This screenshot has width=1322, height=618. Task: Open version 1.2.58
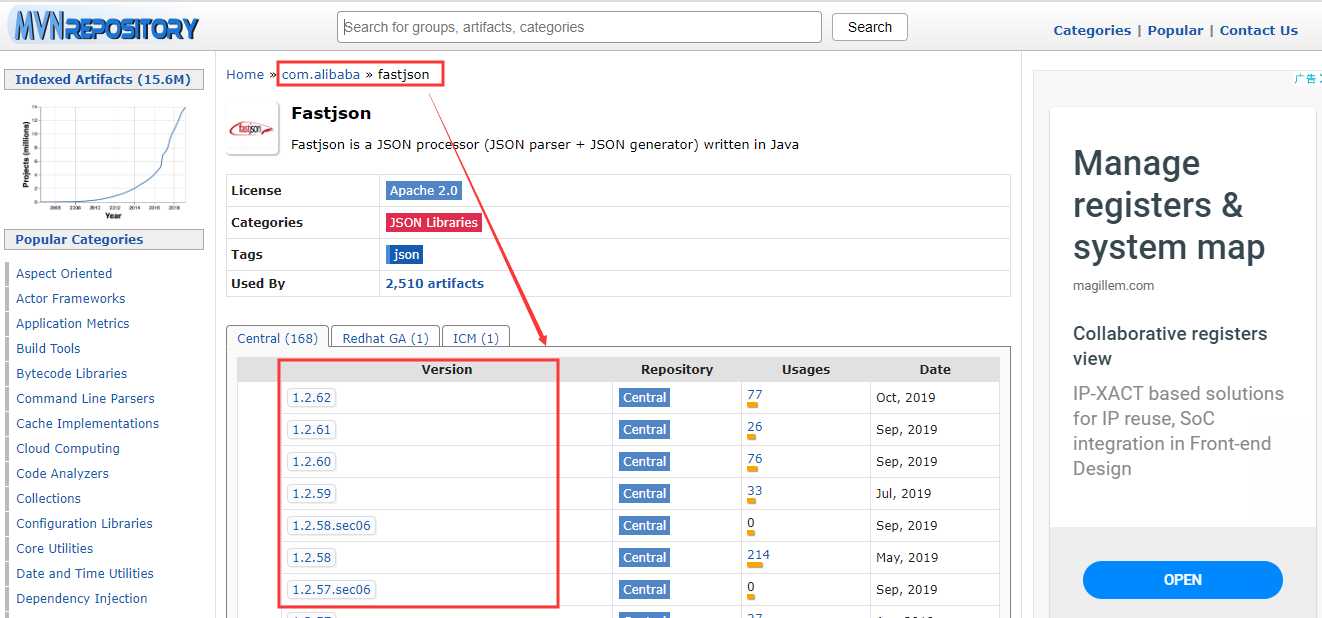[311, 557]
